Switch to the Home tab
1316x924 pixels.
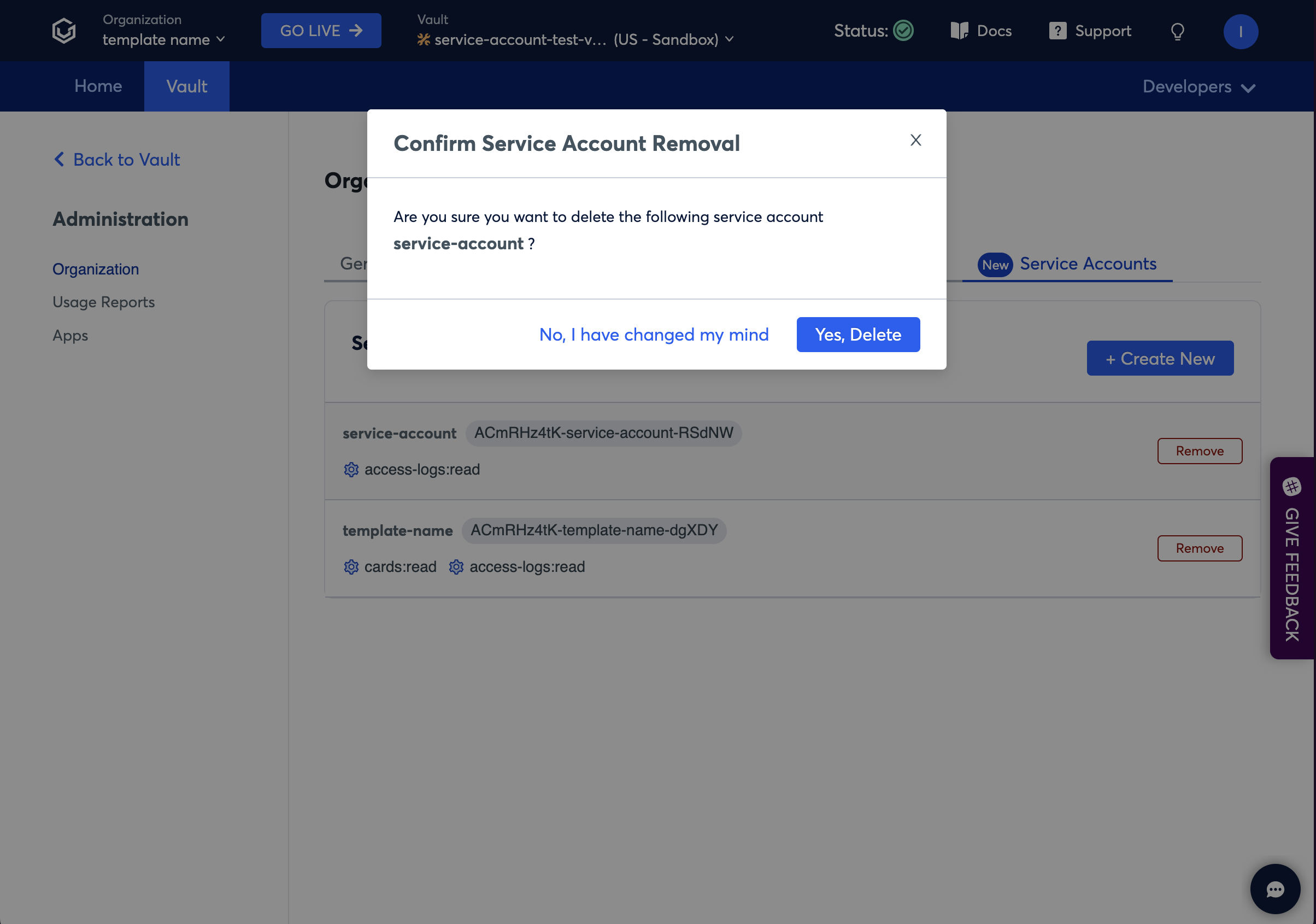[98, 86]
